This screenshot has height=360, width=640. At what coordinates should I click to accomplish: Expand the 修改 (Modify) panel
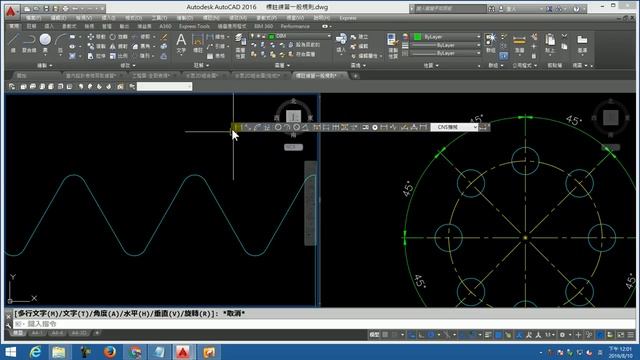pos(128,65)
